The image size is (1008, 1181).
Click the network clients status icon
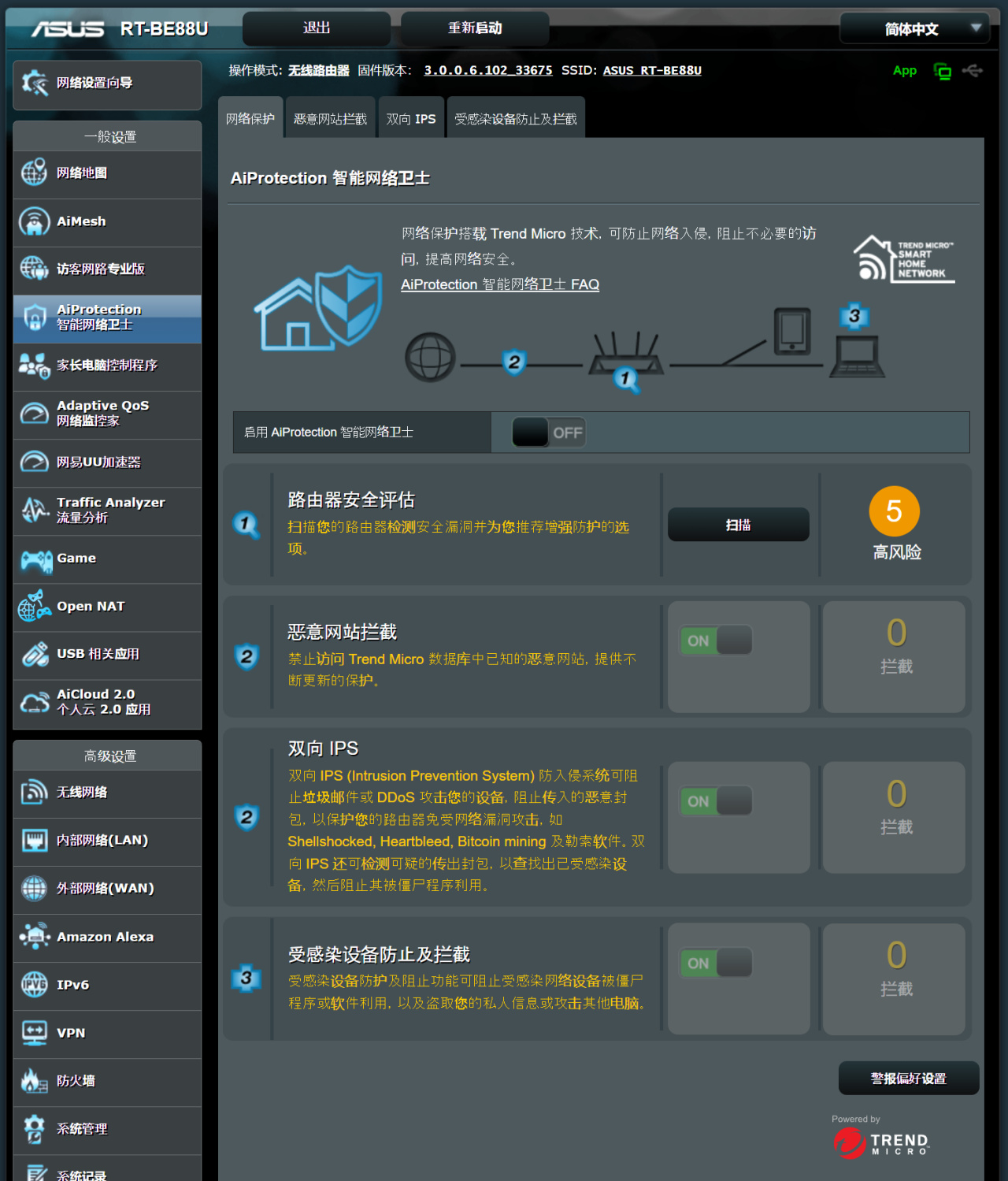point(942,72)
